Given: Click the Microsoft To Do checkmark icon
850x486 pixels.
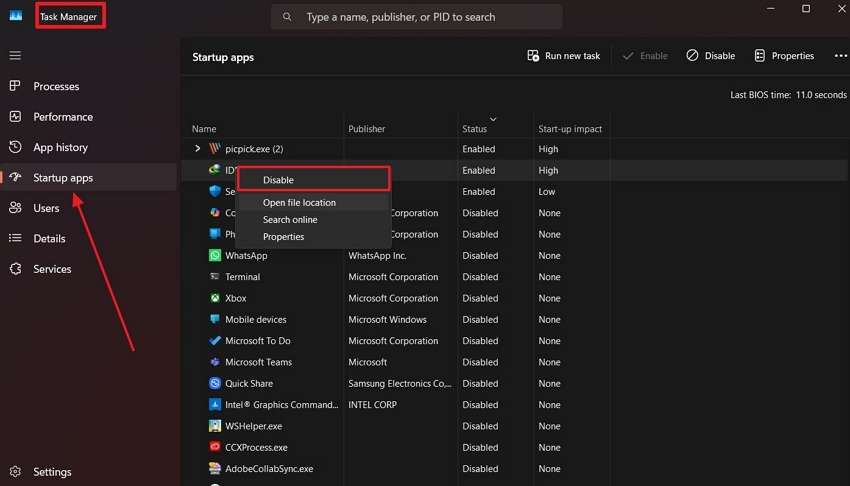Looking at the screenshot, I should [215, 340].
